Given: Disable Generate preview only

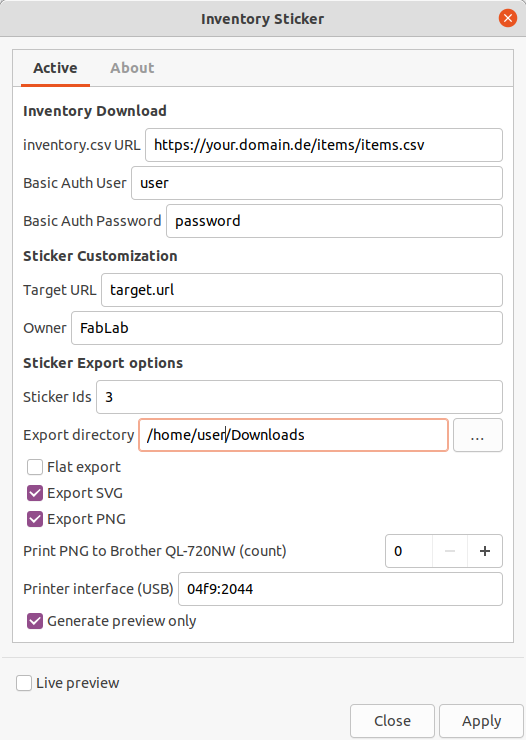Looking at the screenshot, I should tap(35, 621).
